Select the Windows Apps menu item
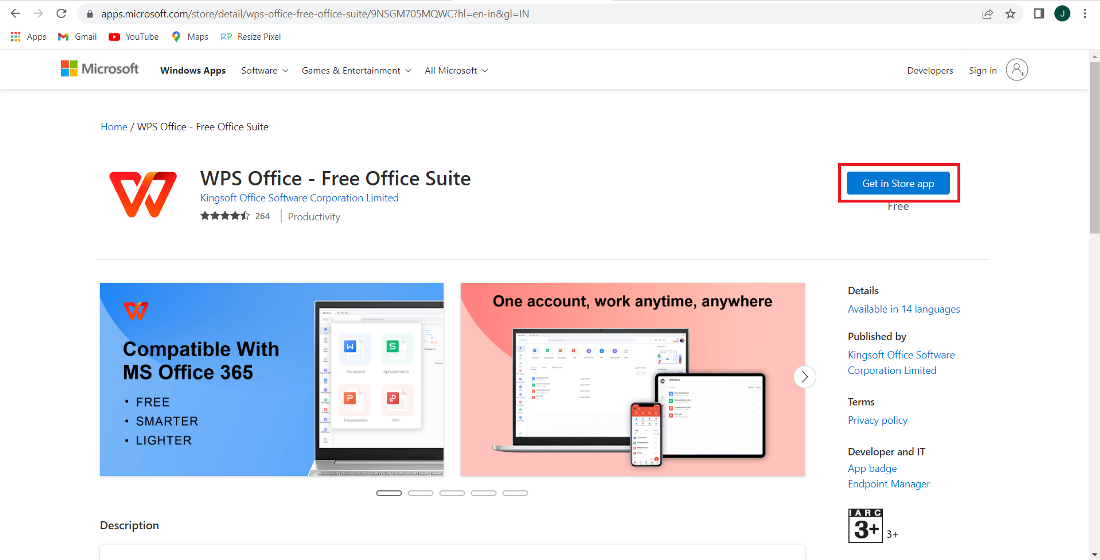 click(x=193, y=71)
